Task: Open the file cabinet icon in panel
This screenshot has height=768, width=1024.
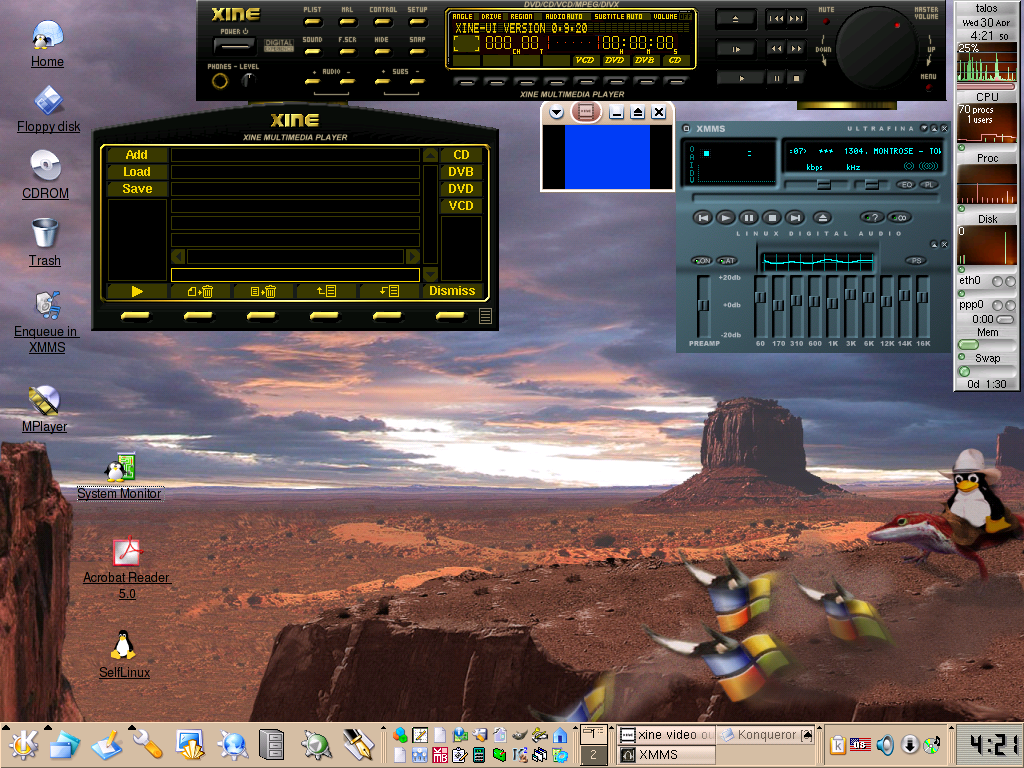Action: point(272,745)
